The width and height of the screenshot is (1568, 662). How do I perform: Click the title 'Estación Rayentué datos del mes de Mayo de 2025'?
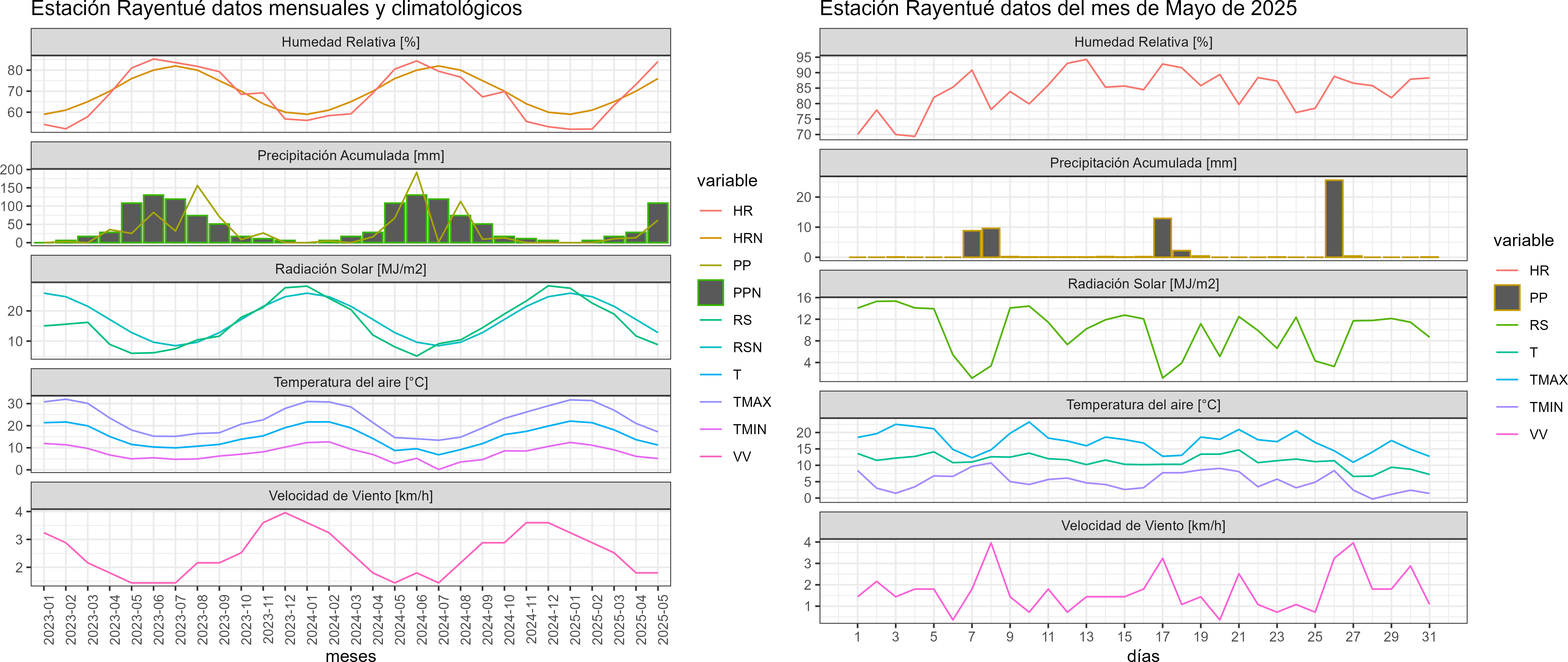1059,9
